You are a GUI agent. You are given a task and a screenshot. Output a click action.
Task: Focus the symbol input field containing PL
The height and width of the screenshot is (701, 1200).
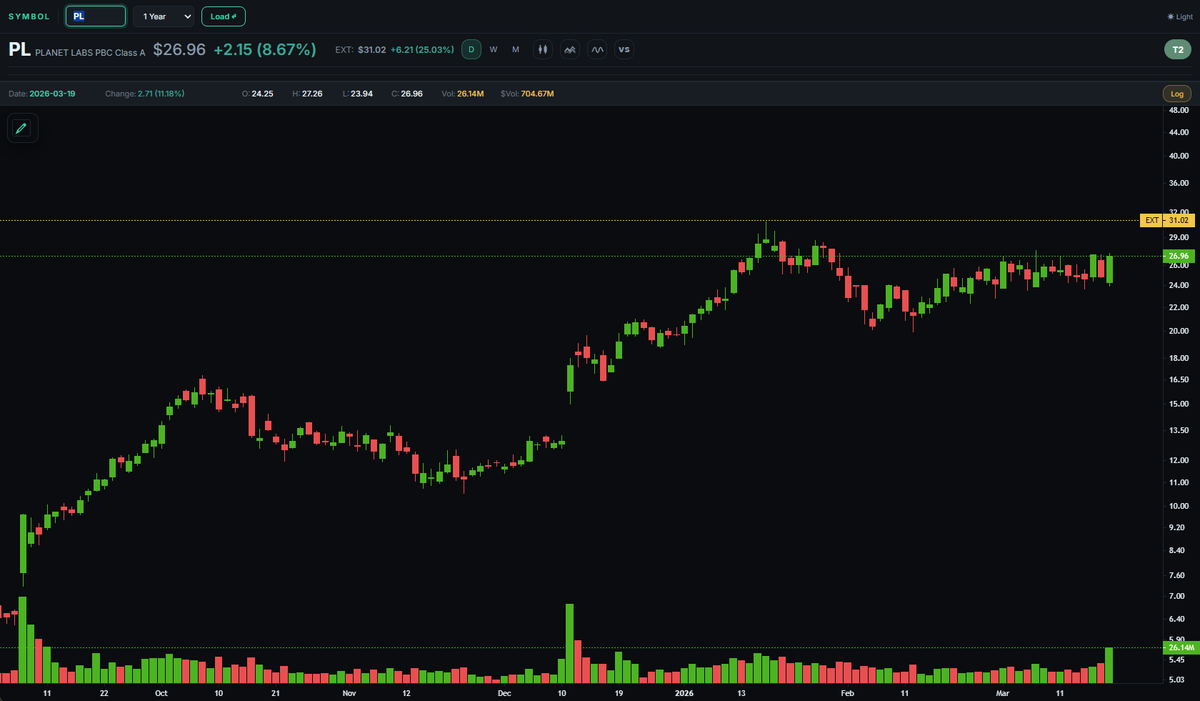pos(96,16)
